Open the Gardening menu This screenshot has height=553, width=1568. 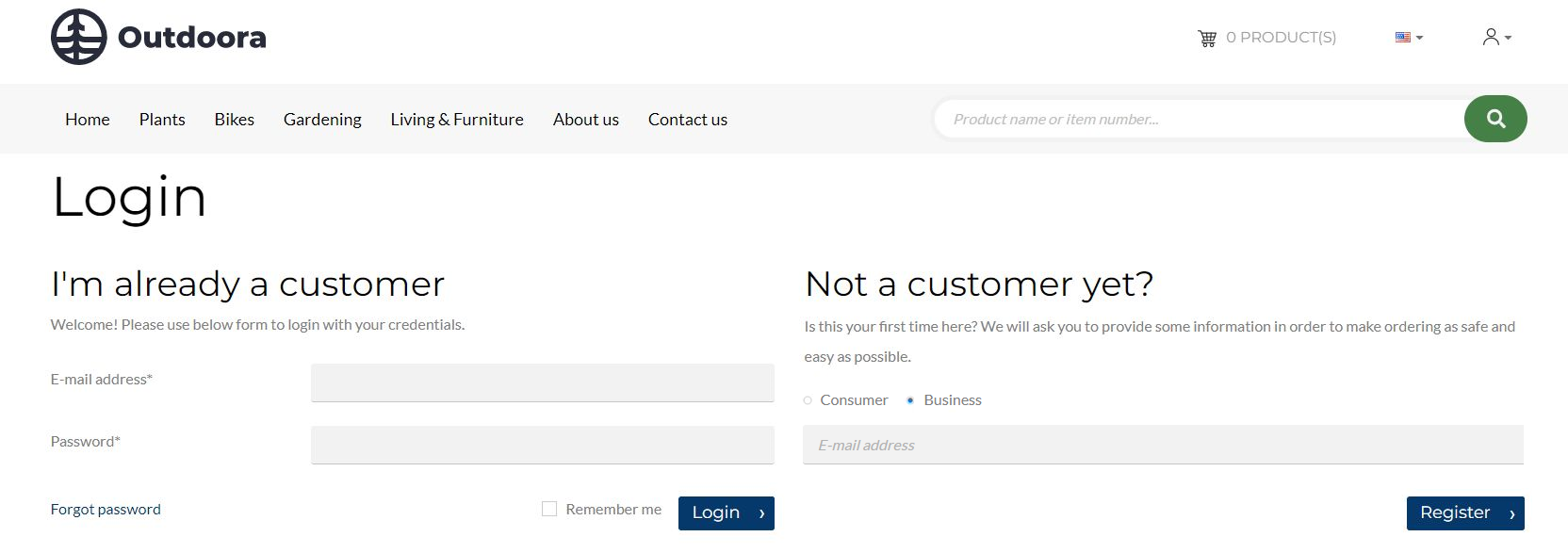pyautogui.click(x=322, y=120)
